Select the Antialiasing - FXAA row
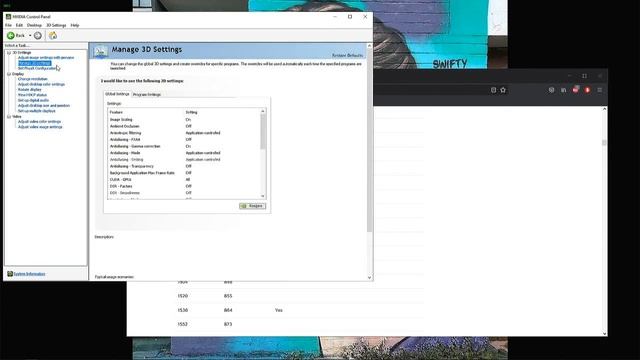This screenshot has width=640, height=360. point(184,139)
